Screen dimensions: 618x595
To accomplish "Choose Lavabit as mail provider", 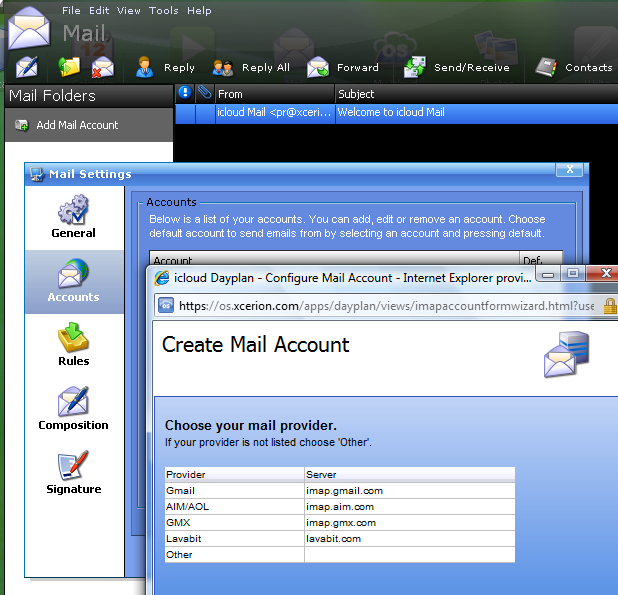I will (235, 539).
